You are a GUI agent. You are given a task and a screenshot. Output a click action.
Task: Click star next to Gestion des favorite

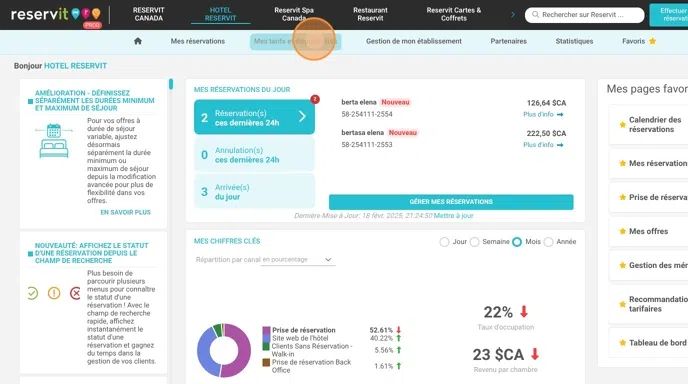coord(622,265)
